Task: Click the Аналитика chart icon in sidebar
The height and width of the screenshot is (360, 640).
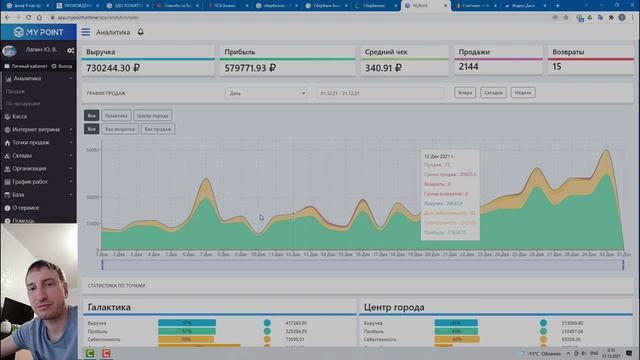Action: point(9,79)
